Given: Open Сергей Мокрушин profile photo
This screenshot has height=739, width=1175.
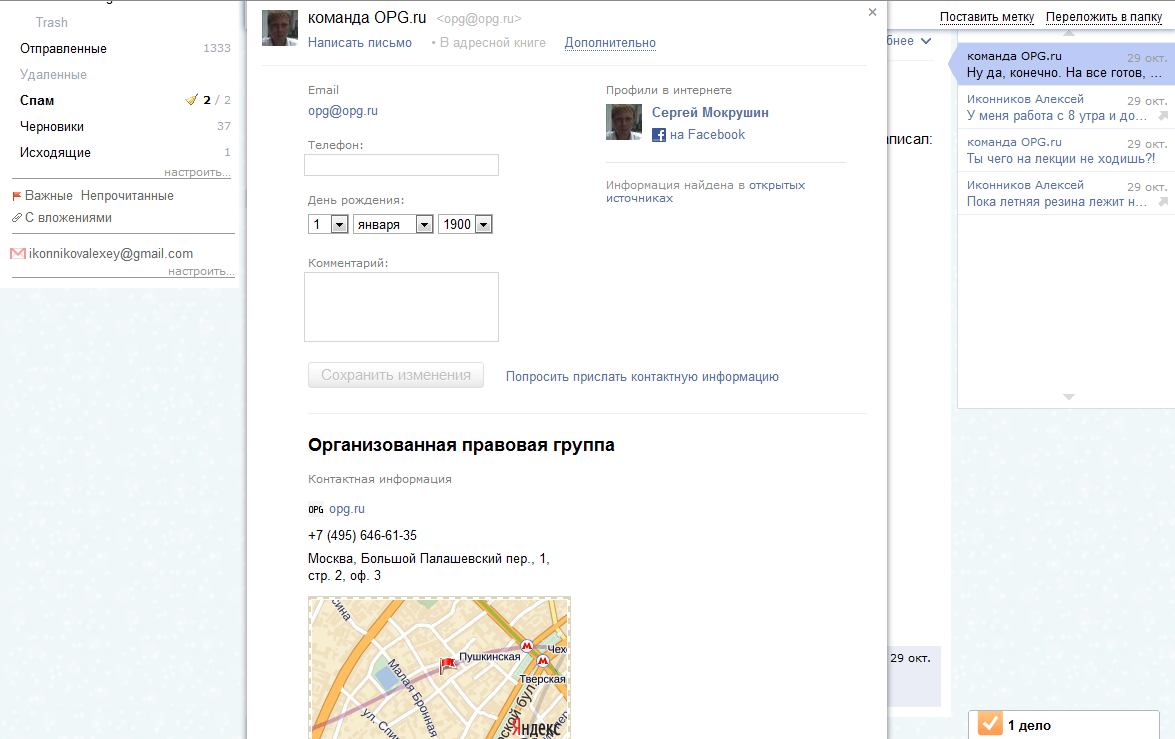Looking at the screenshot, I should coord(623,122).
